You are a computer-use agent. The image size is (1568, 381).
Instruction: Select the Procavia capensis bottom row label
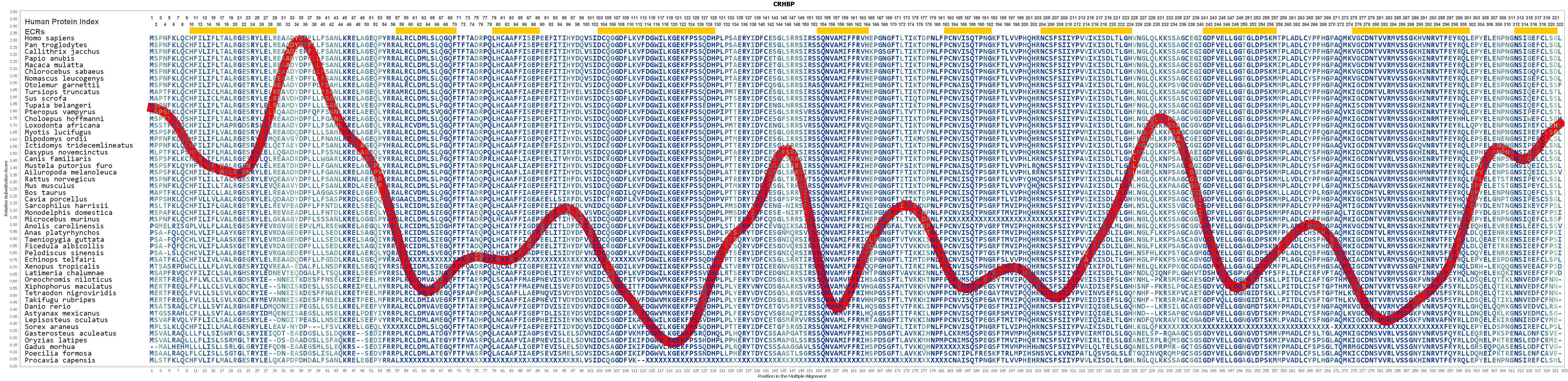(60, 360)
